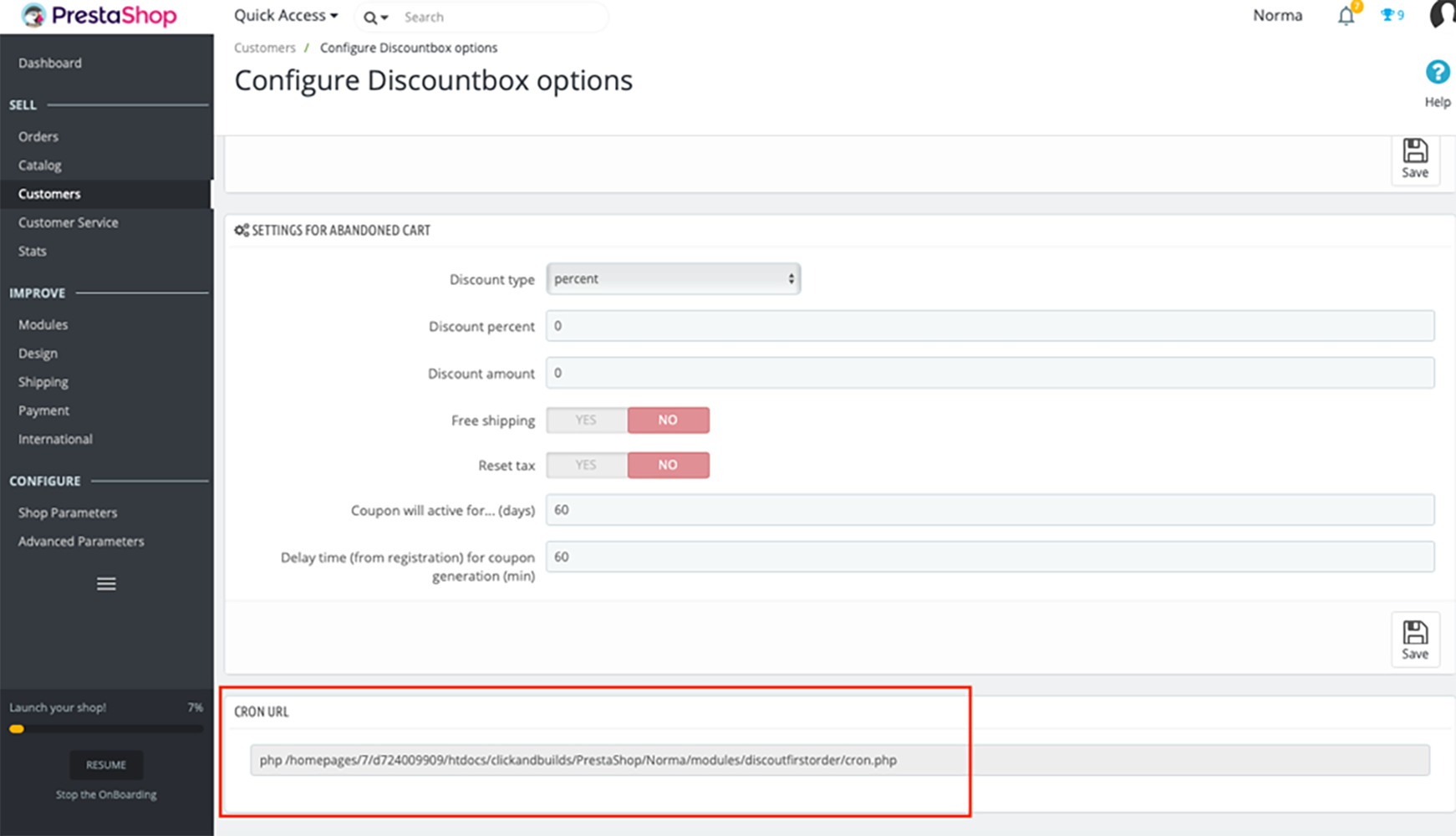Open the Discount type dropdown

(674, 279)
